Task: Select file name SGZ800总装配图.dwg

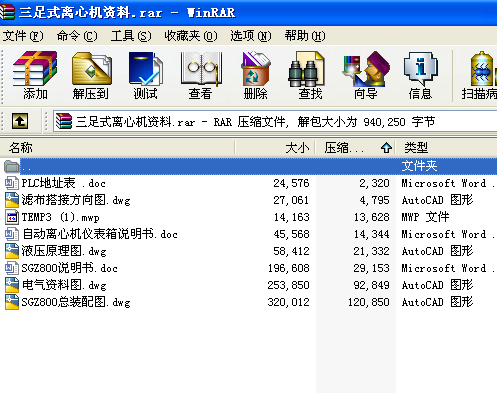Action: pyautogui.click(x=76, y=302)
